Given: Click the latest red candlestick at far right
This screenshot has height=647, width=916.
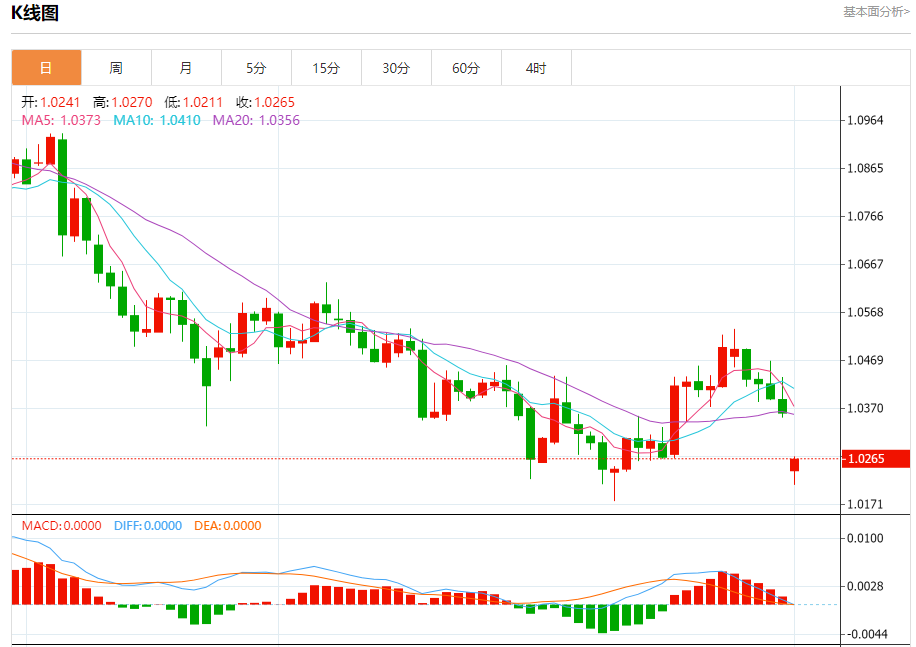Looking at the screenshot, I should (795, 465).
